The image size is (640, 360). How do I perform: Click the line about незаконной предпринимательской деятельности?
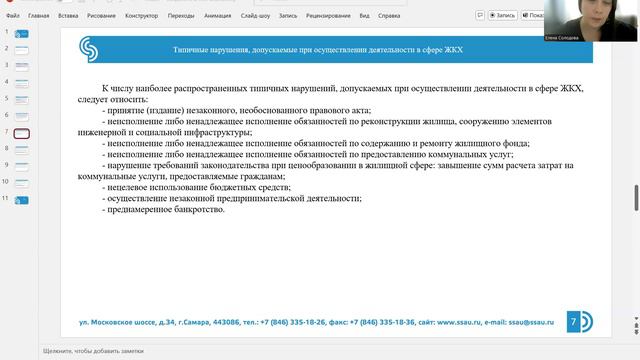[x=234, y=198]
